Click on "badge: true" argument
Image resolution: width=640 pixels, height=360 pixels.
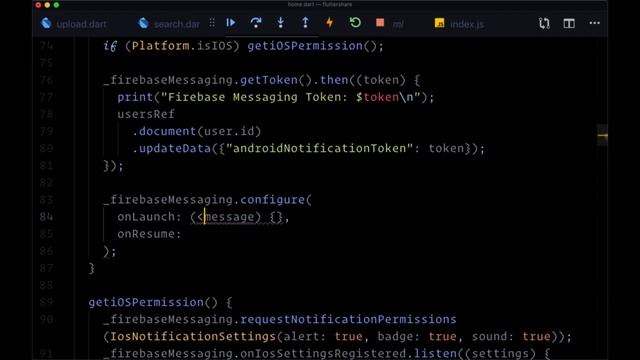pos(417,336)
